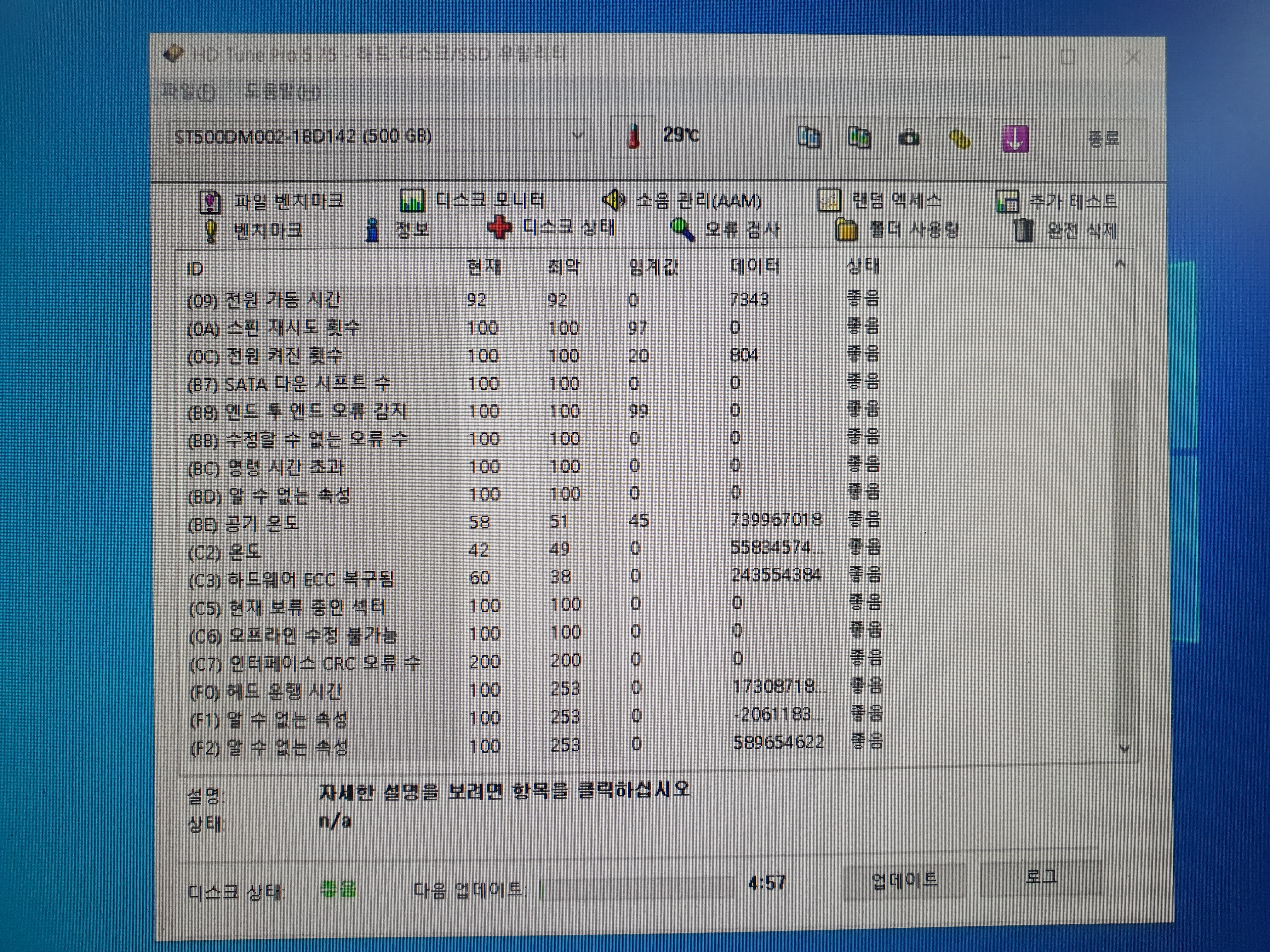1270x952 pixels.
Task: Click the camera save screenshot icon
Action: pos(908,138)
